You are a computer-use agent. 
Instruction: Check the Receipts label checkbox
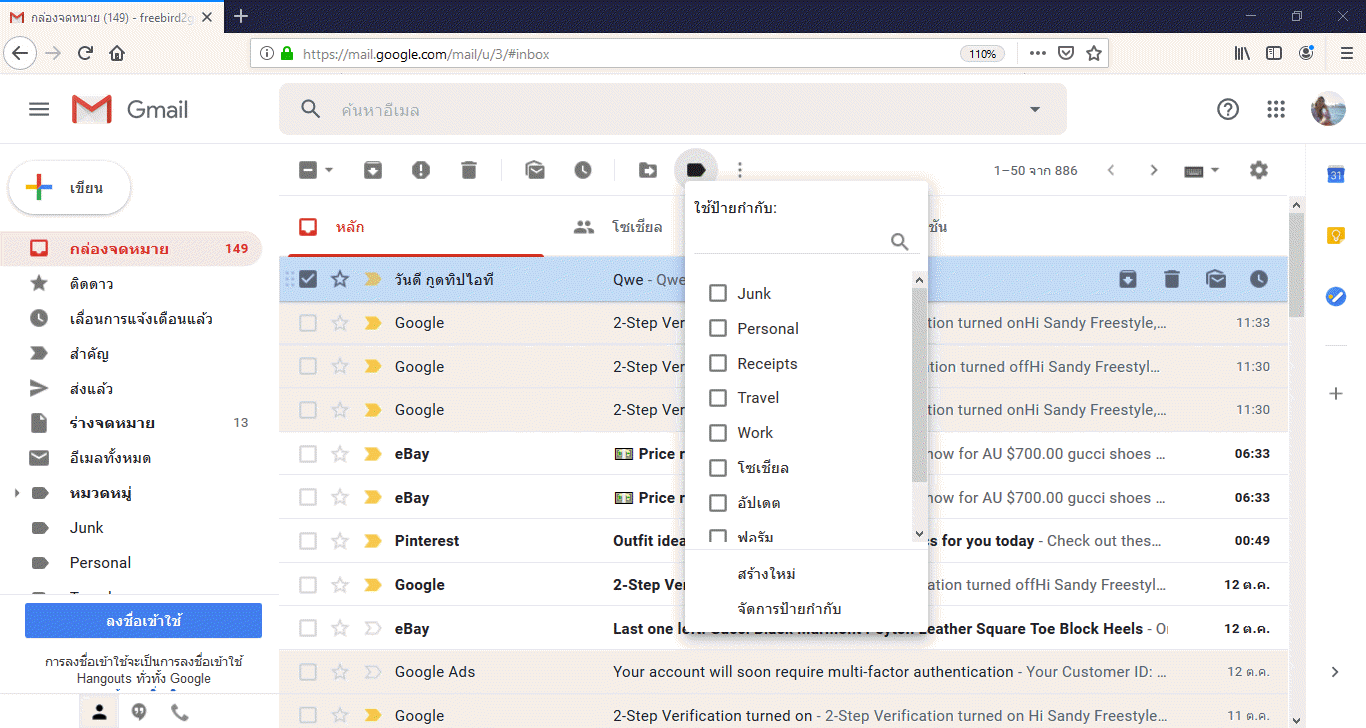pyautogui.click(x=717, y=363)
